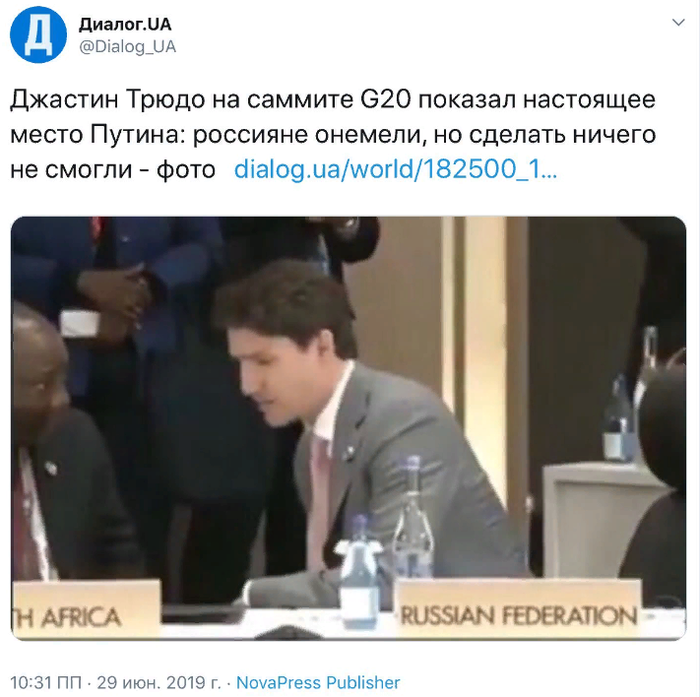Open the tweet's attached photo

pyautogui.click(x=348, y=428)
